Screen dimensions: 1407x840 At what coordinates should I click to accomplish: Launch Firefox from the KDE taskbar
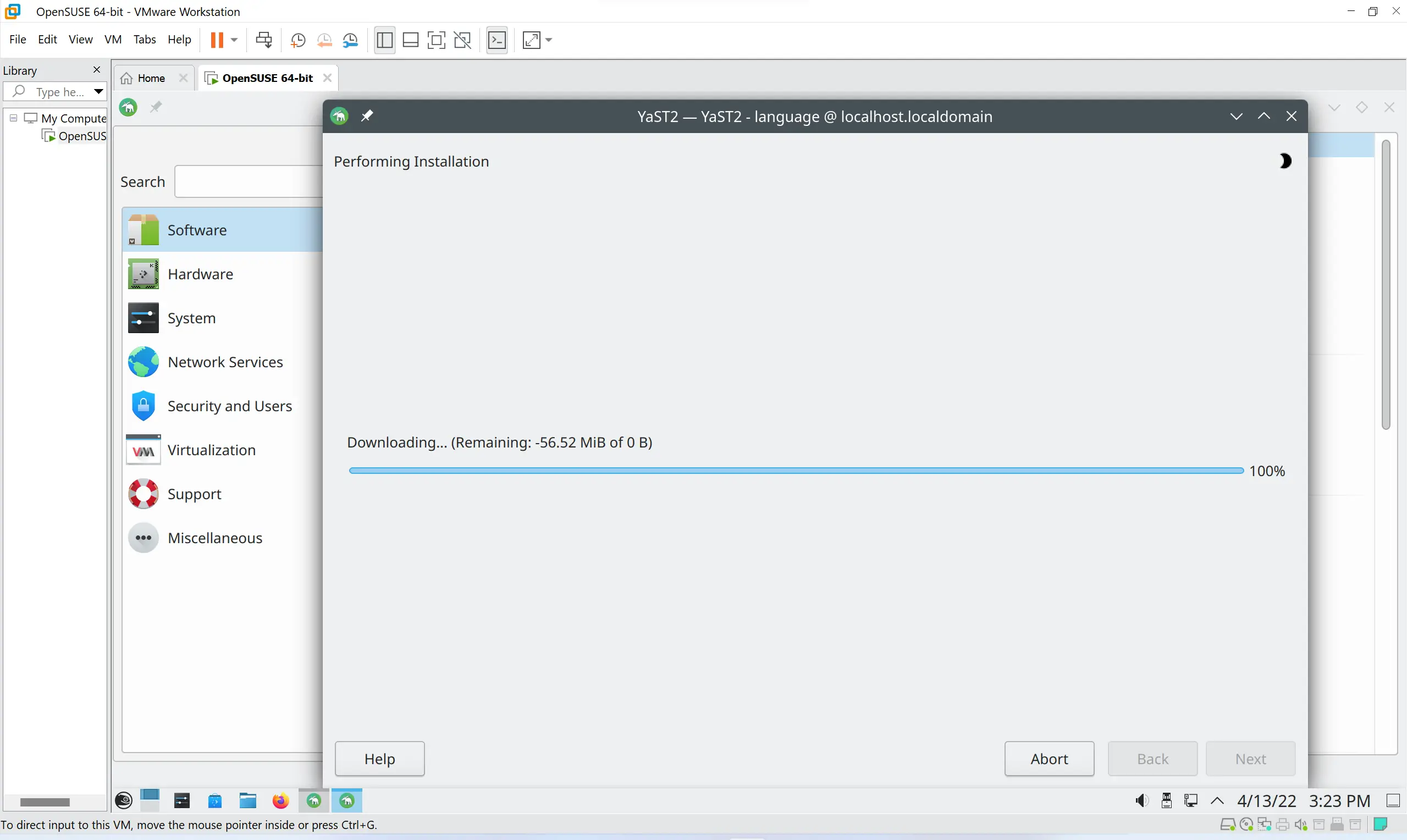[281, 801]
